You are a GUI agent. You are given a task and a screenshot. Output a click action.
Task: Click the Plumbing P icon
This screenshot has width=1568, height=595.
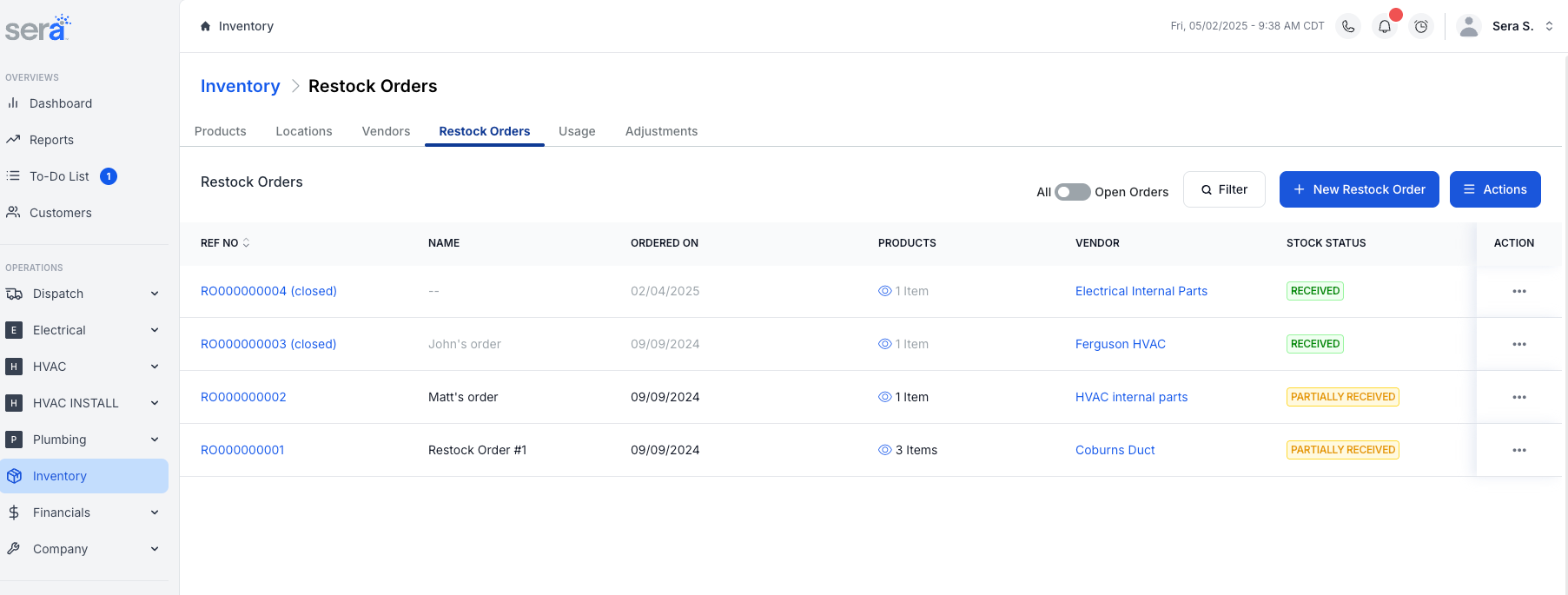(14, 440)
